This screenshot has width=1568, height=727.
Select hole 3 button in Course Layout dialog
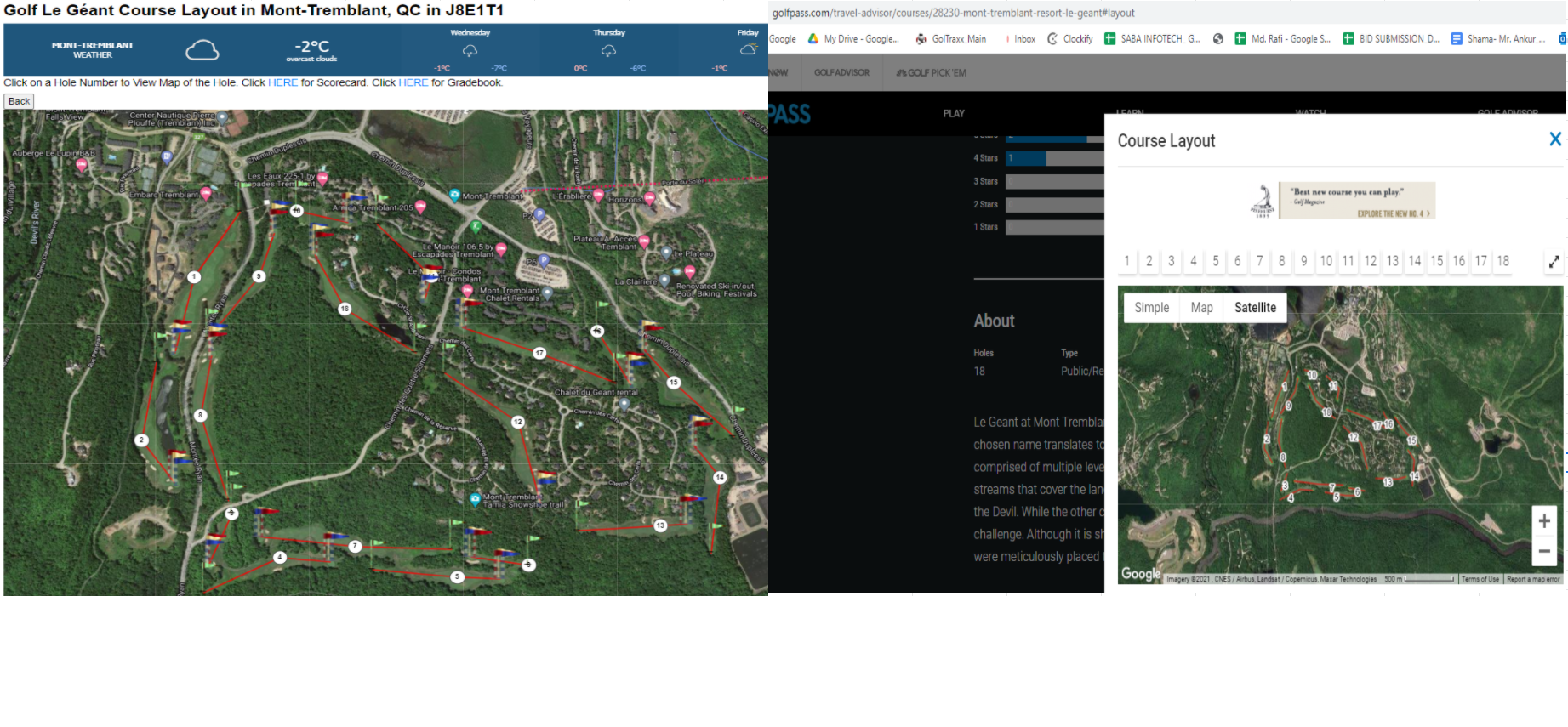[1172, 262]
